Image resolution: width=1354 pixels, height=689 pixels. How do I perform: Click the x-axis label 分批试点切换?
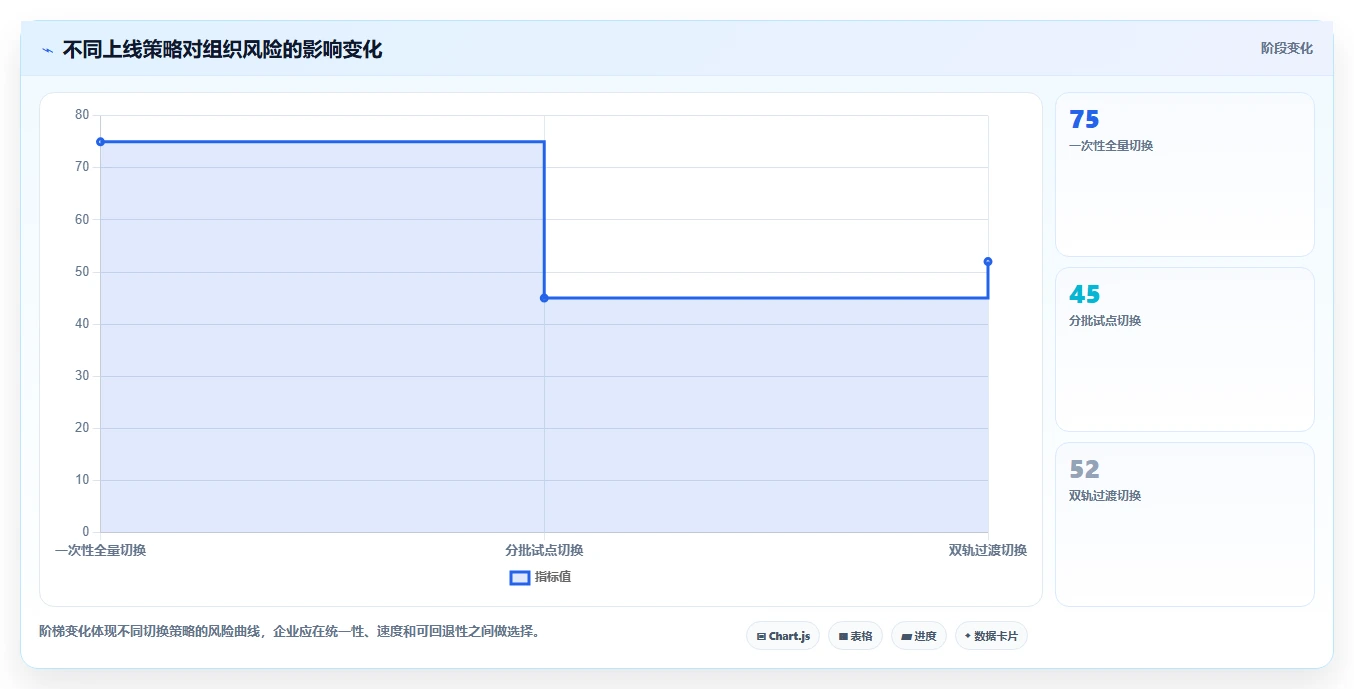coord(544,550)
